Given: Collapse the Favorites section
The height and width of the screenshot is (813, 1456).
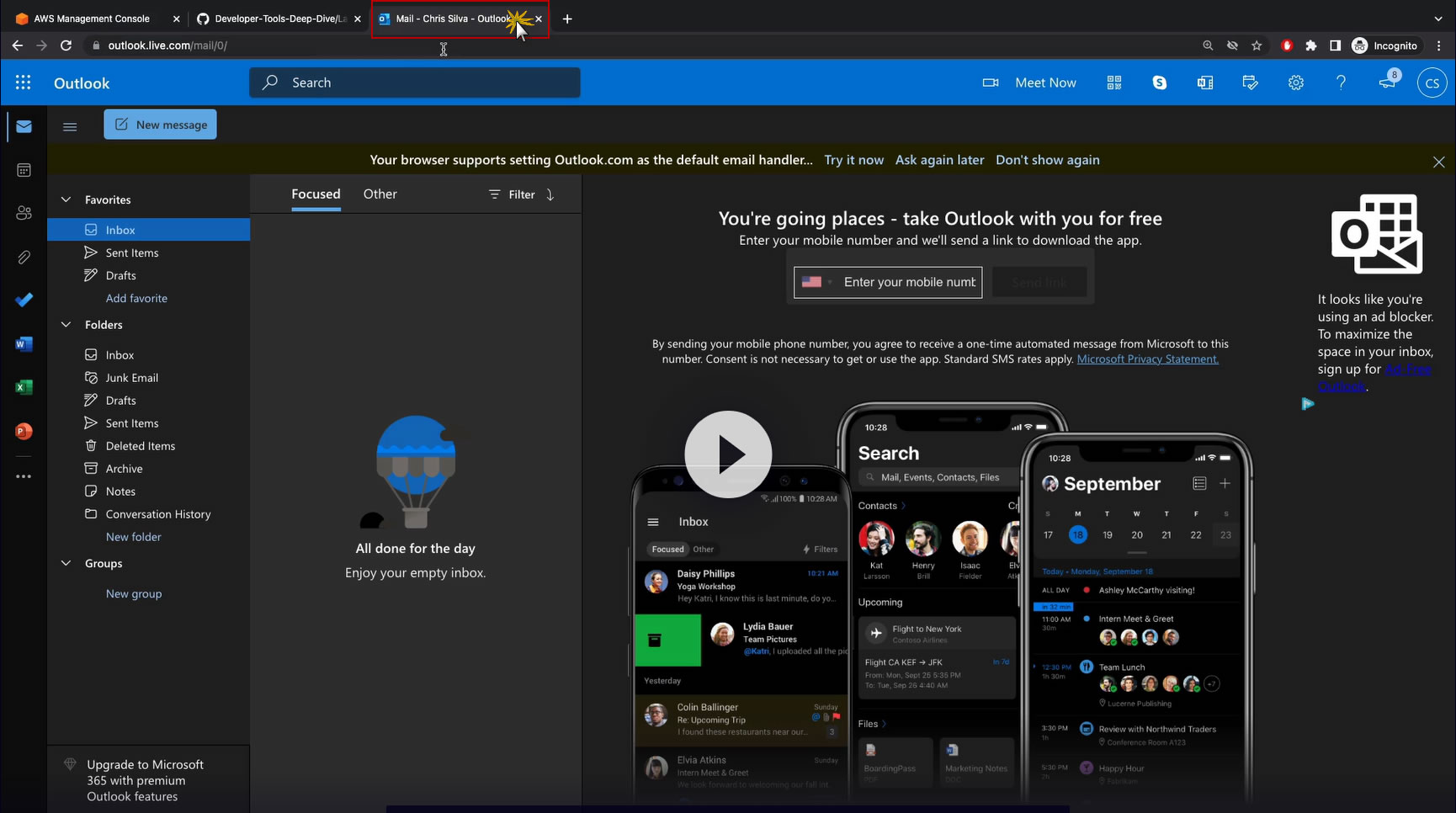Looking at the screenshot, I should 66,199.
